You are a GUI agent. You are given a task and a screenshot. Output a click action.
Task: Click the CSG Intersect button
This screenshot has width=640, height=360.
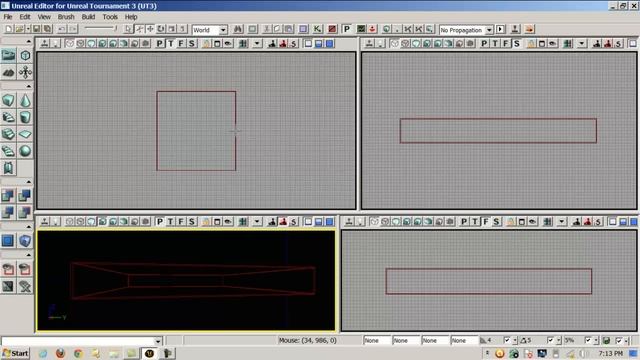click(x=8, y=212)
